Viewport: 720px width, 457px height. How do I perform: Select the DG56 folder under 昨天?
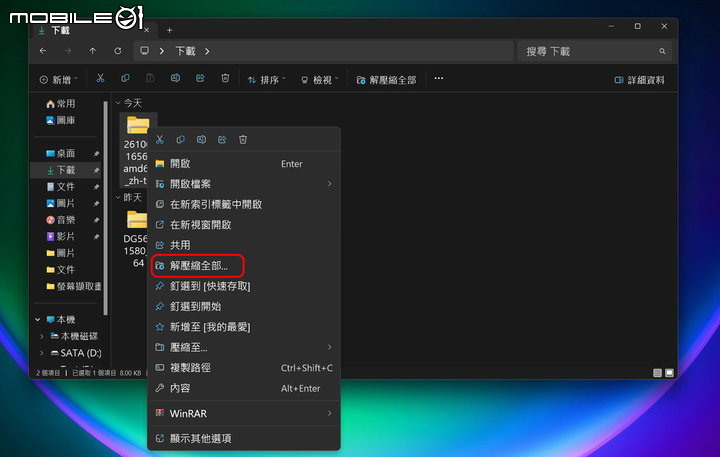point(136,238)
